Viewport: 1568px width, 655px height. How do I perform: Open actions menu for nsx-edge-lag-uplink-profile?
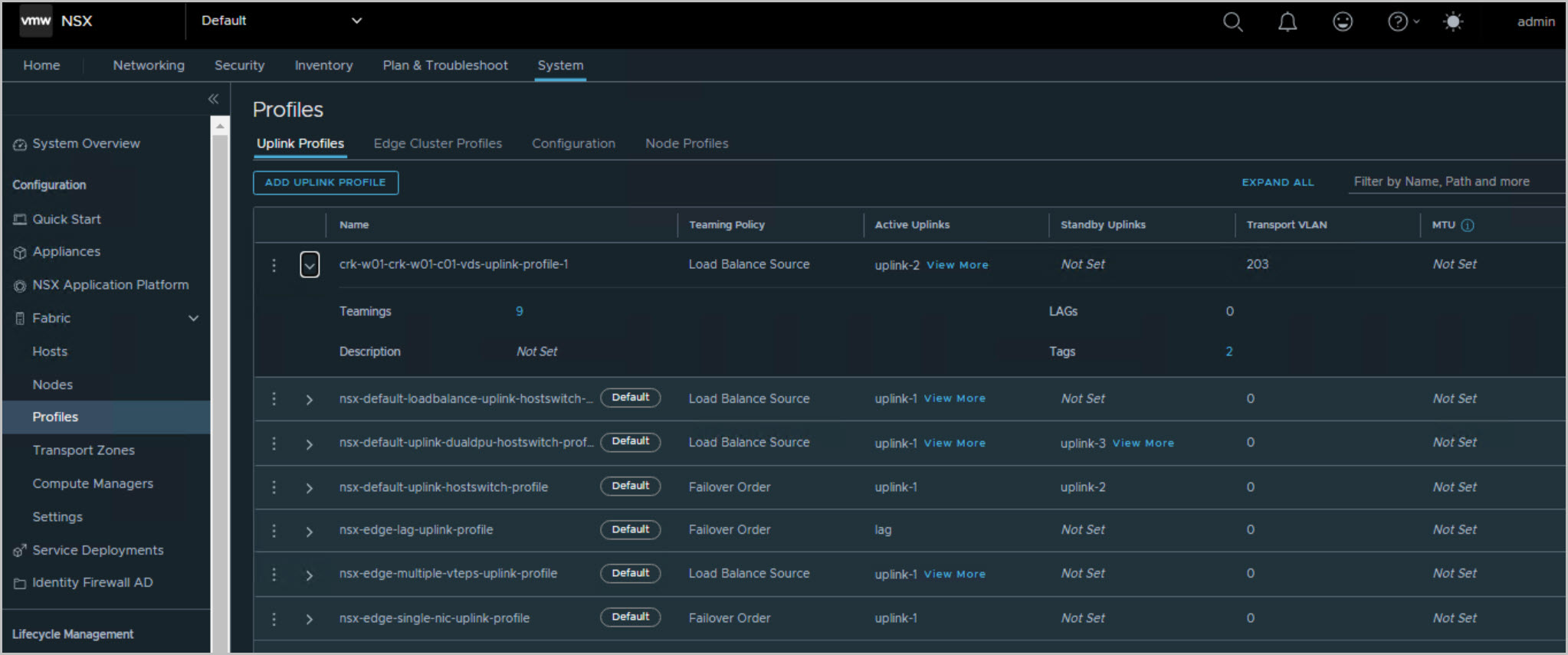click(274, 530)
